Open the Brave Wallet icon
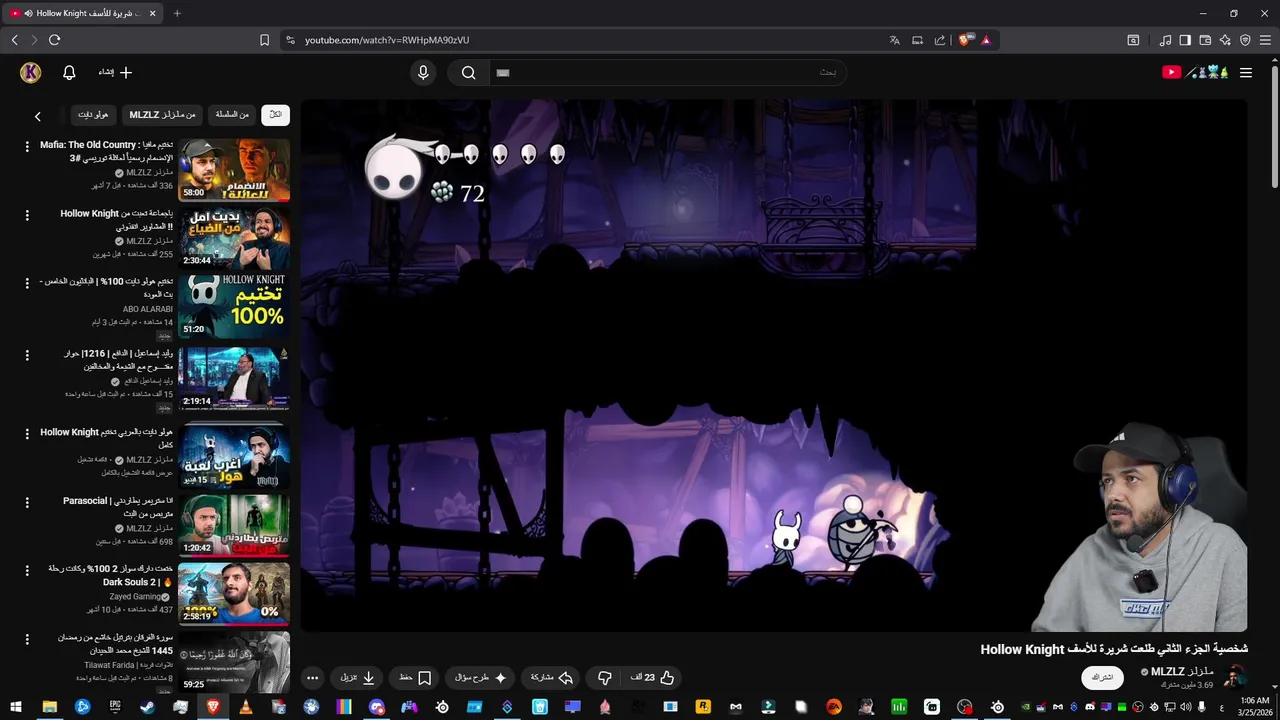 click(1205, 40)
